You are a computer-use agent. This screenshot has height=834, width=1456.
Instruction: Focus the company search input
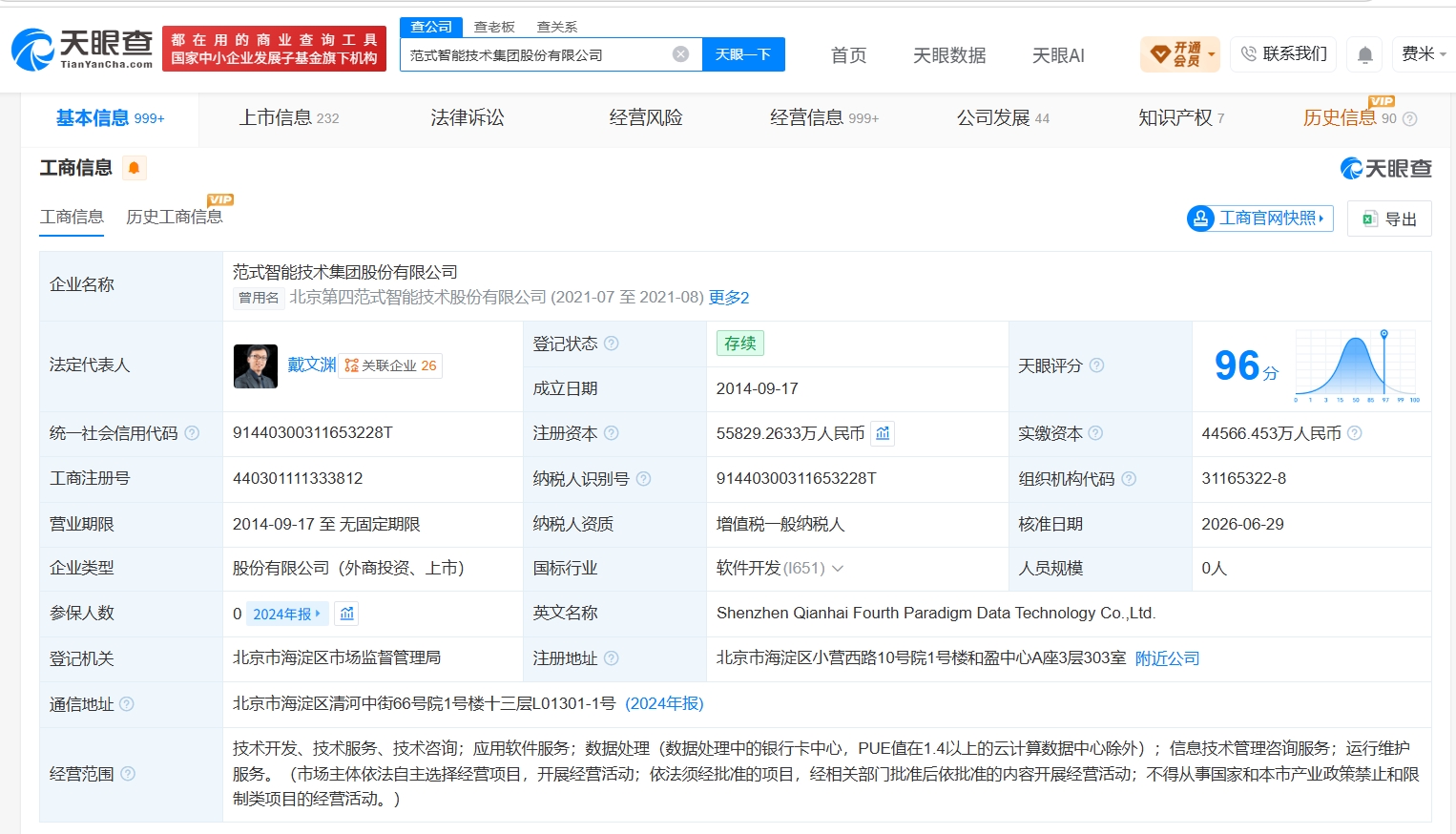[x=537, y=54]
